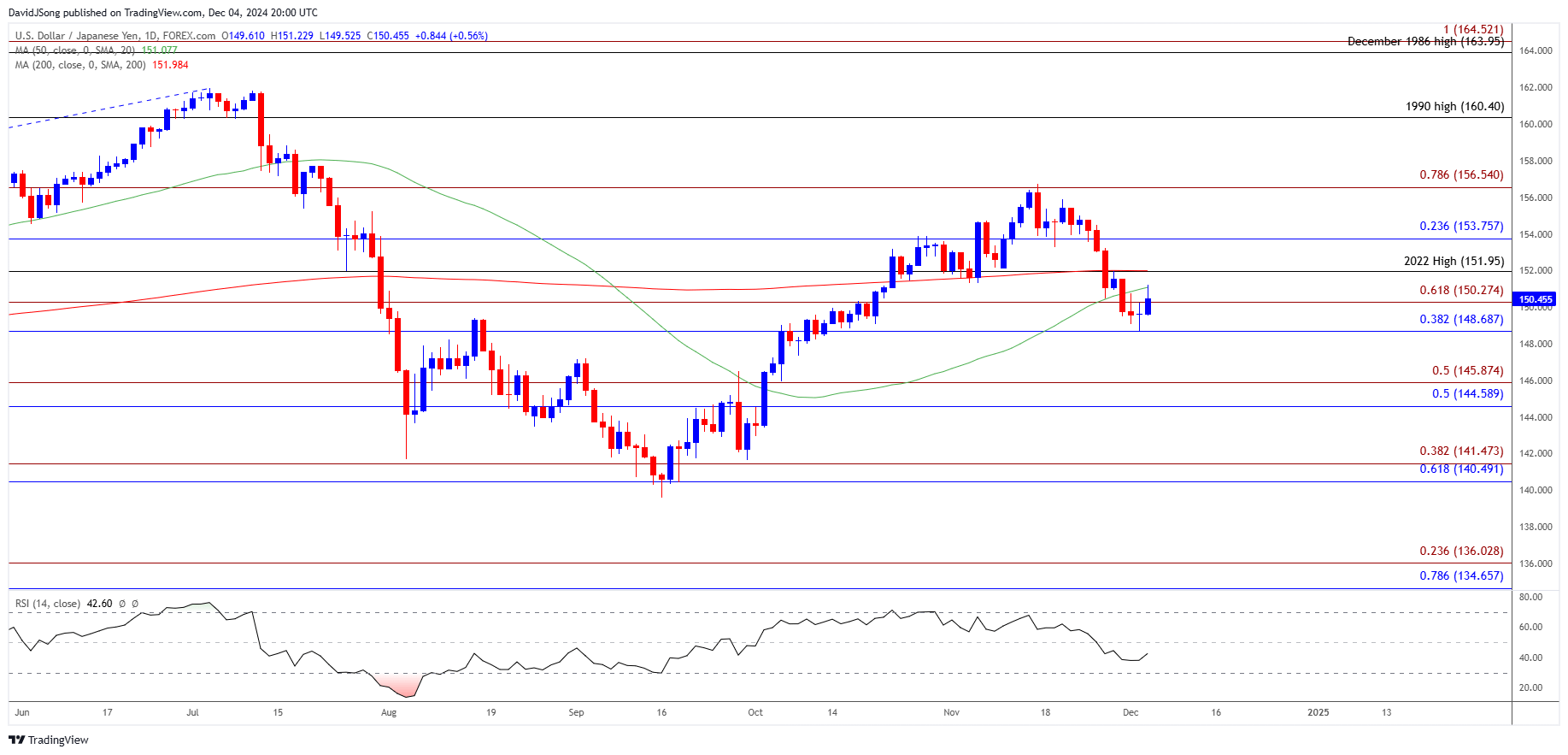Click the 140.000 price axis label
The width and height of the screenshot is (1568, 755).
pyautogui.click(x=1536, y=491)
